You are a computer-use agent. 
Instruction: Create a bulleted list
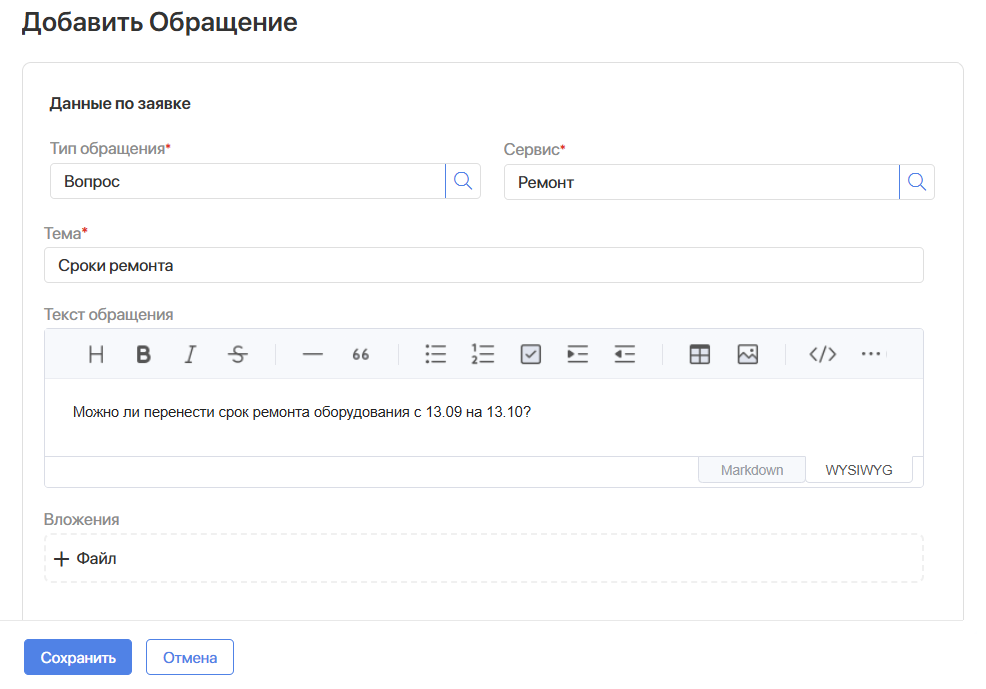coord(435,354)
